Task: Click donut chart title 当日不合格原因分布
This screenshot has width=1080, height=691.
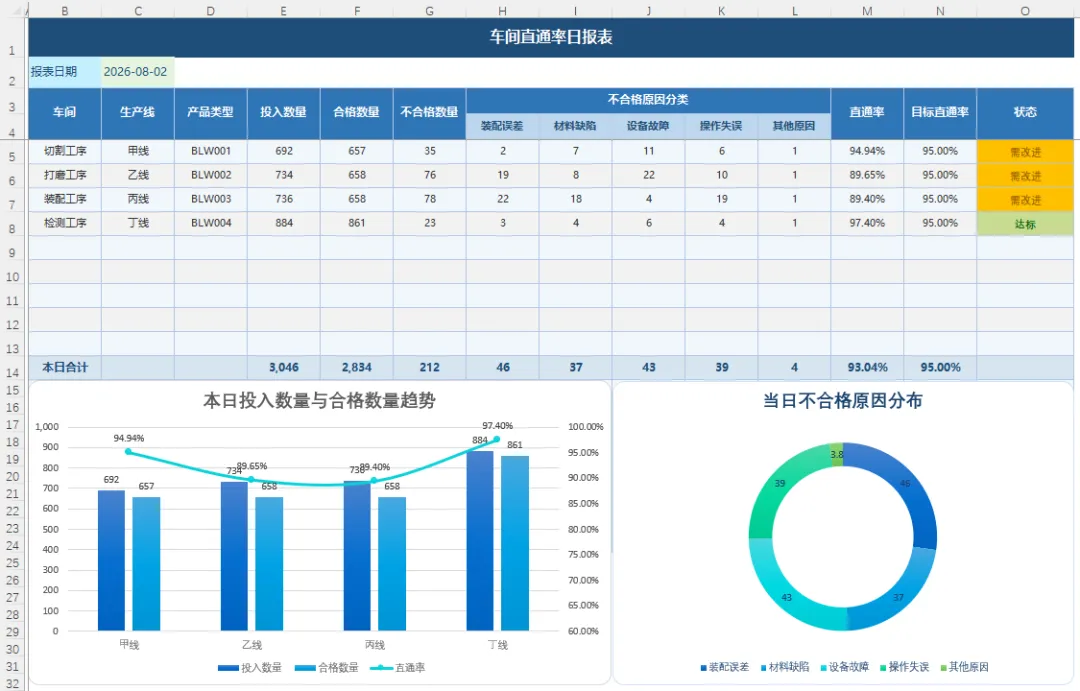Action: [842, 401]
